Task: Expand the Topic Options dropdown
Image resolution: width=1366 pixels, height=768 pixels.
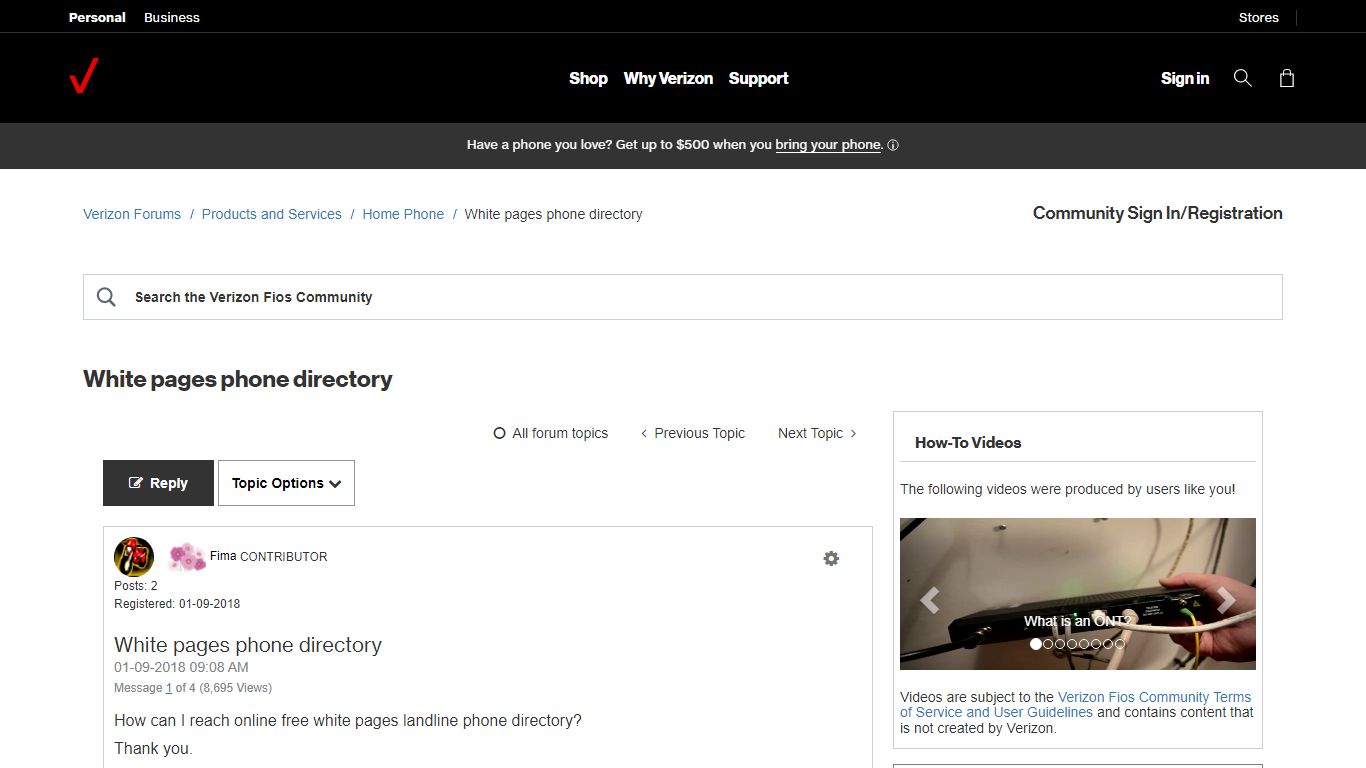Action: pos(286,483)
